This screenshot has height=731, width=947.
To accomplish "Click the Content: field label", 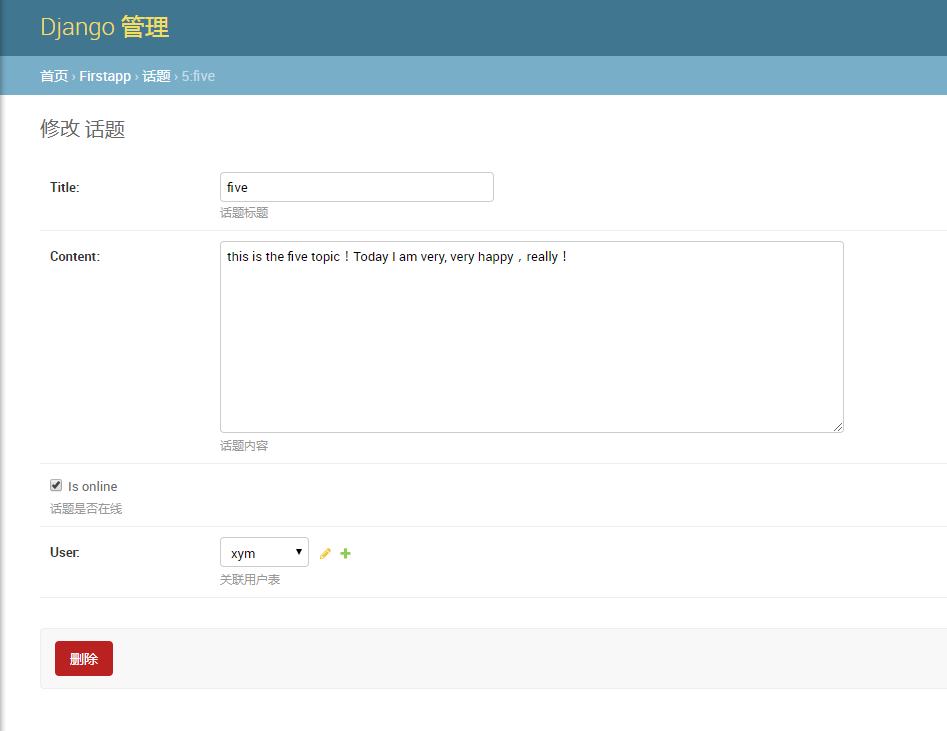I will [x=75, y=257].
